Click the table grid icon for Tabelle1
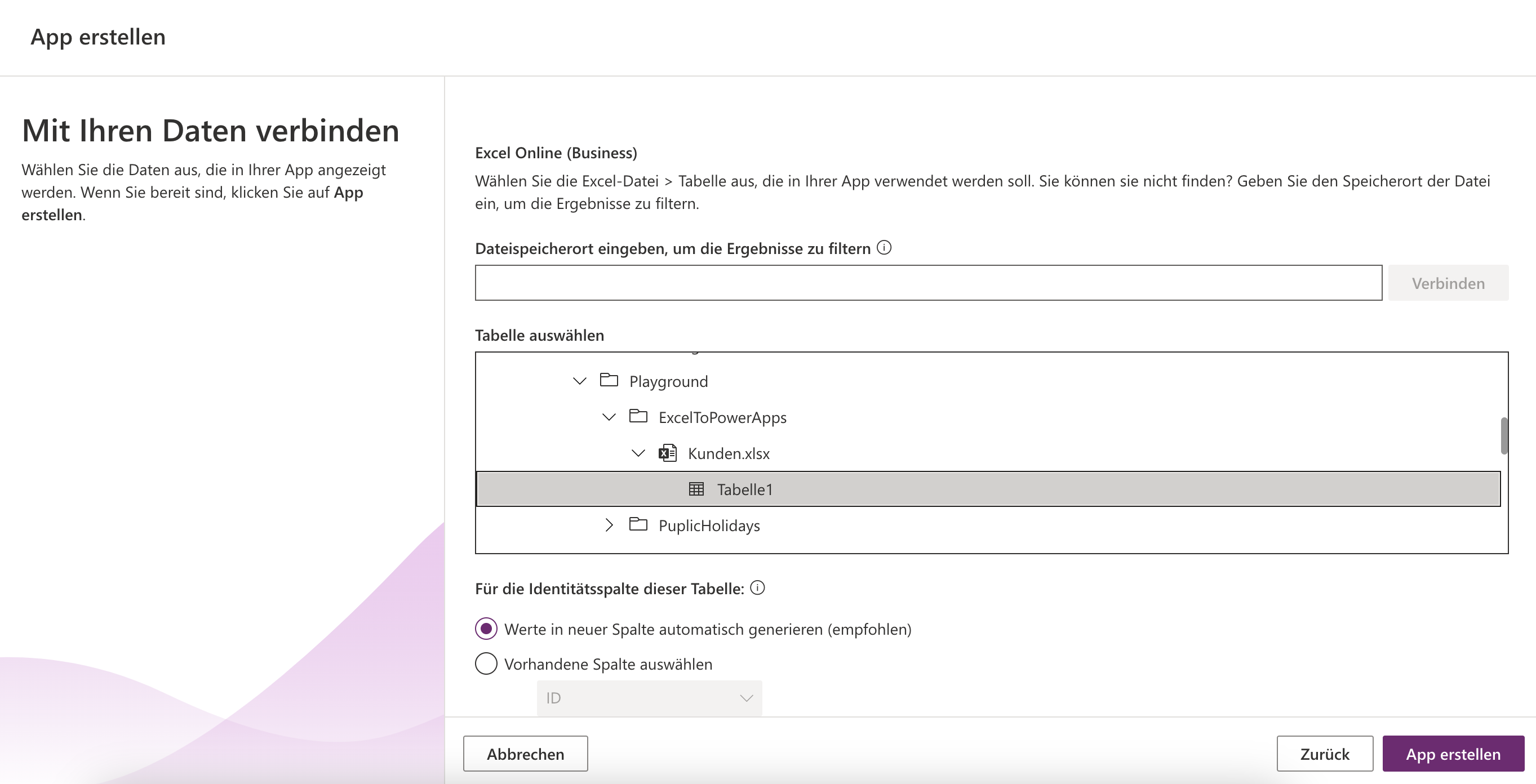Image resolution: width=1536 pixels, height=784 pixels. pyautogui.click(x=696, y=489)
